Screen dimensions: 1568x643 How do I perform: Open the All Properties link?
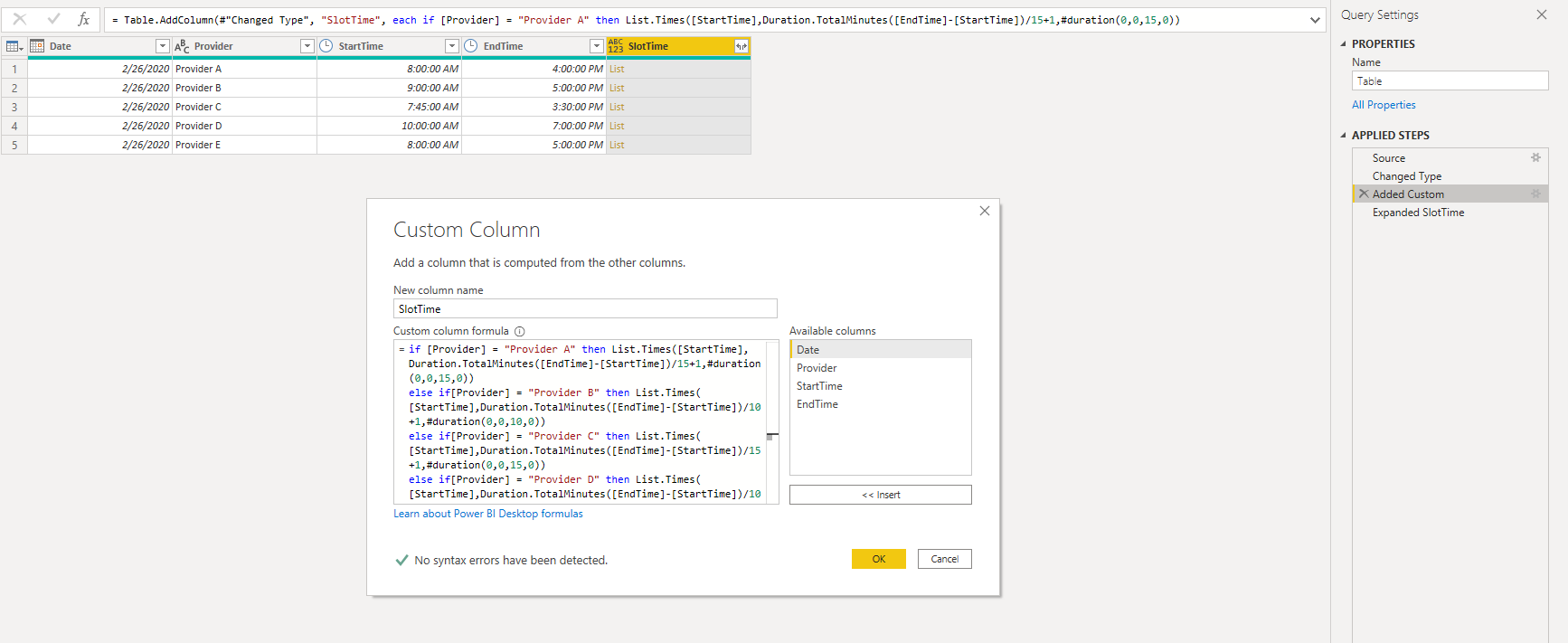coord(1384,105)
